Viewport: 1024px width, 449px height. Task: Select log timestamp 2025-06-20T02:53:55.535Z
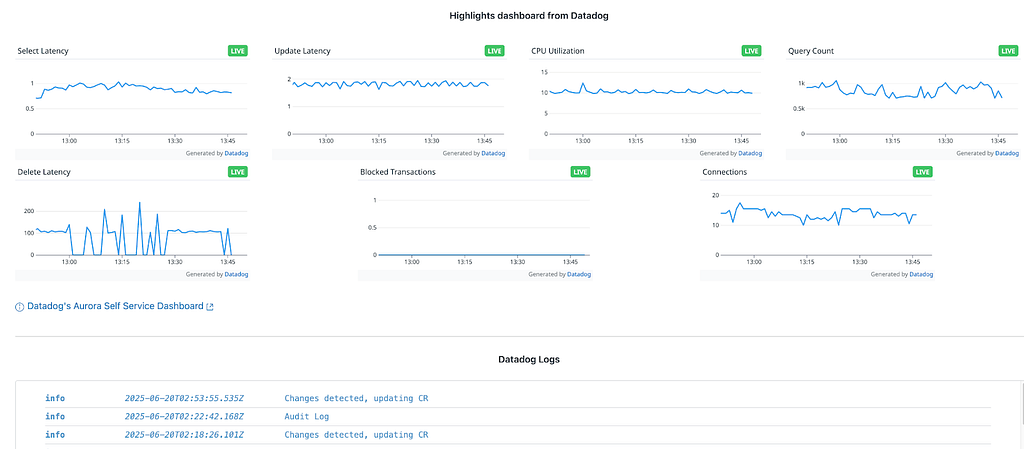[184, 398]
